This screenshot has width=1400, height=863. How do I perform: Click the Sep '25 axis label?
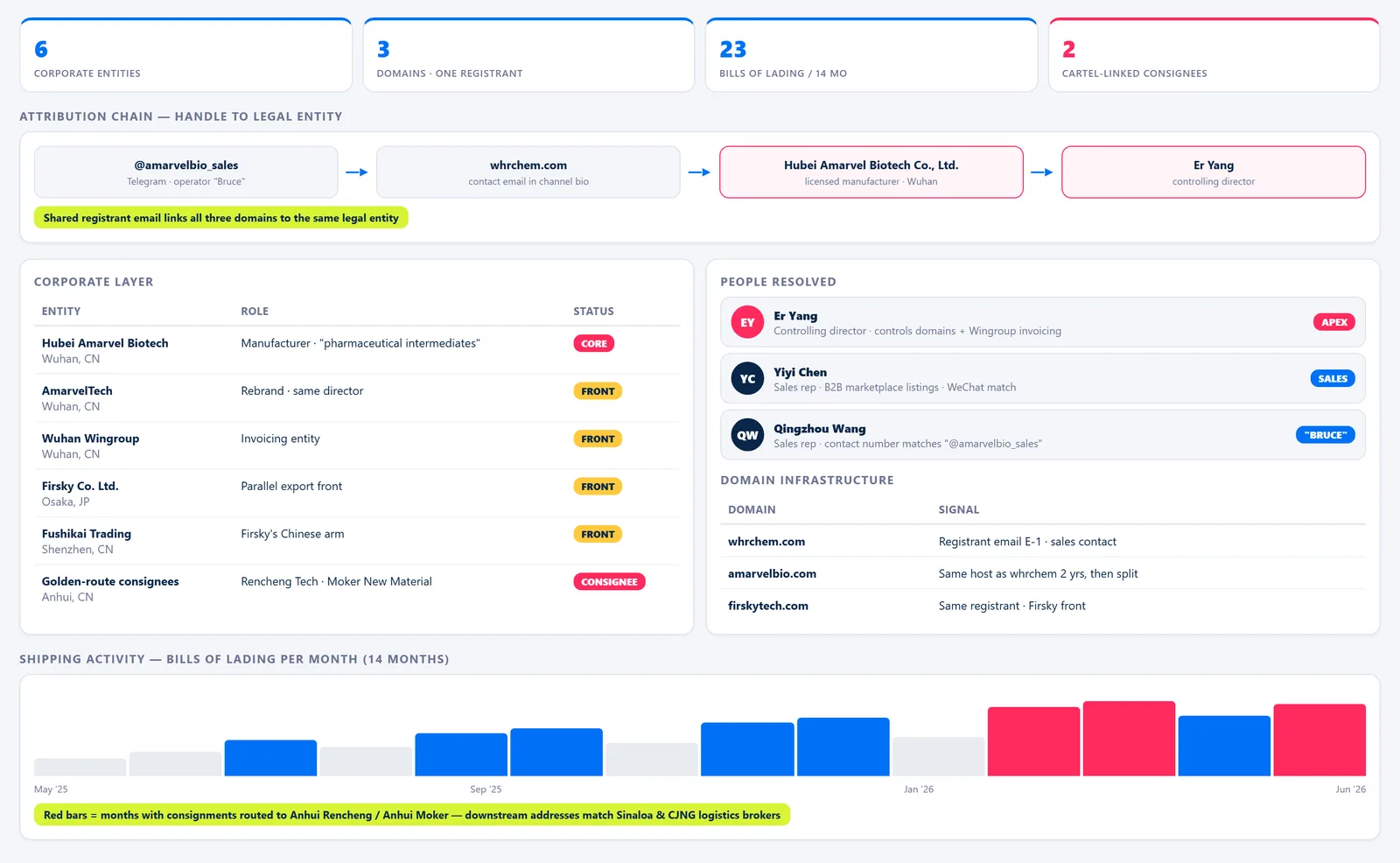[x=486, y=789]
